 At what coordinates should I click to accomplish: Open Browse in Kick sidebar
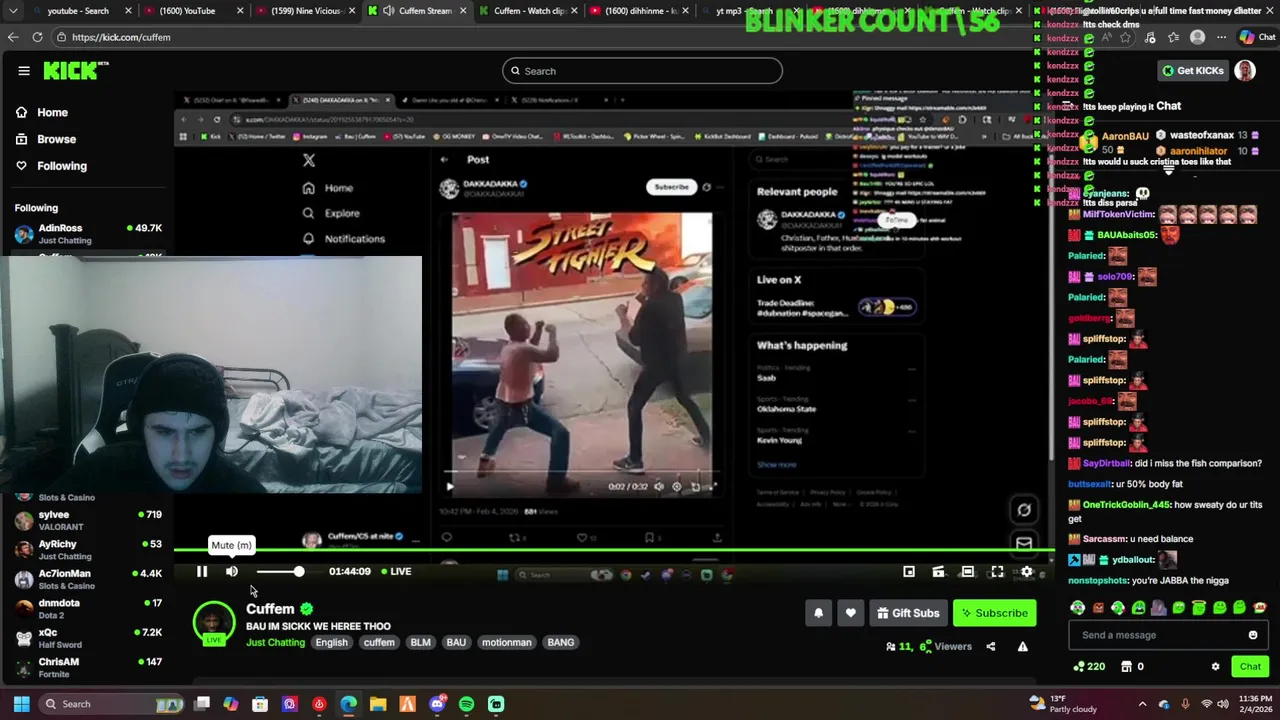pyautogui.click(x=46, y=139)
